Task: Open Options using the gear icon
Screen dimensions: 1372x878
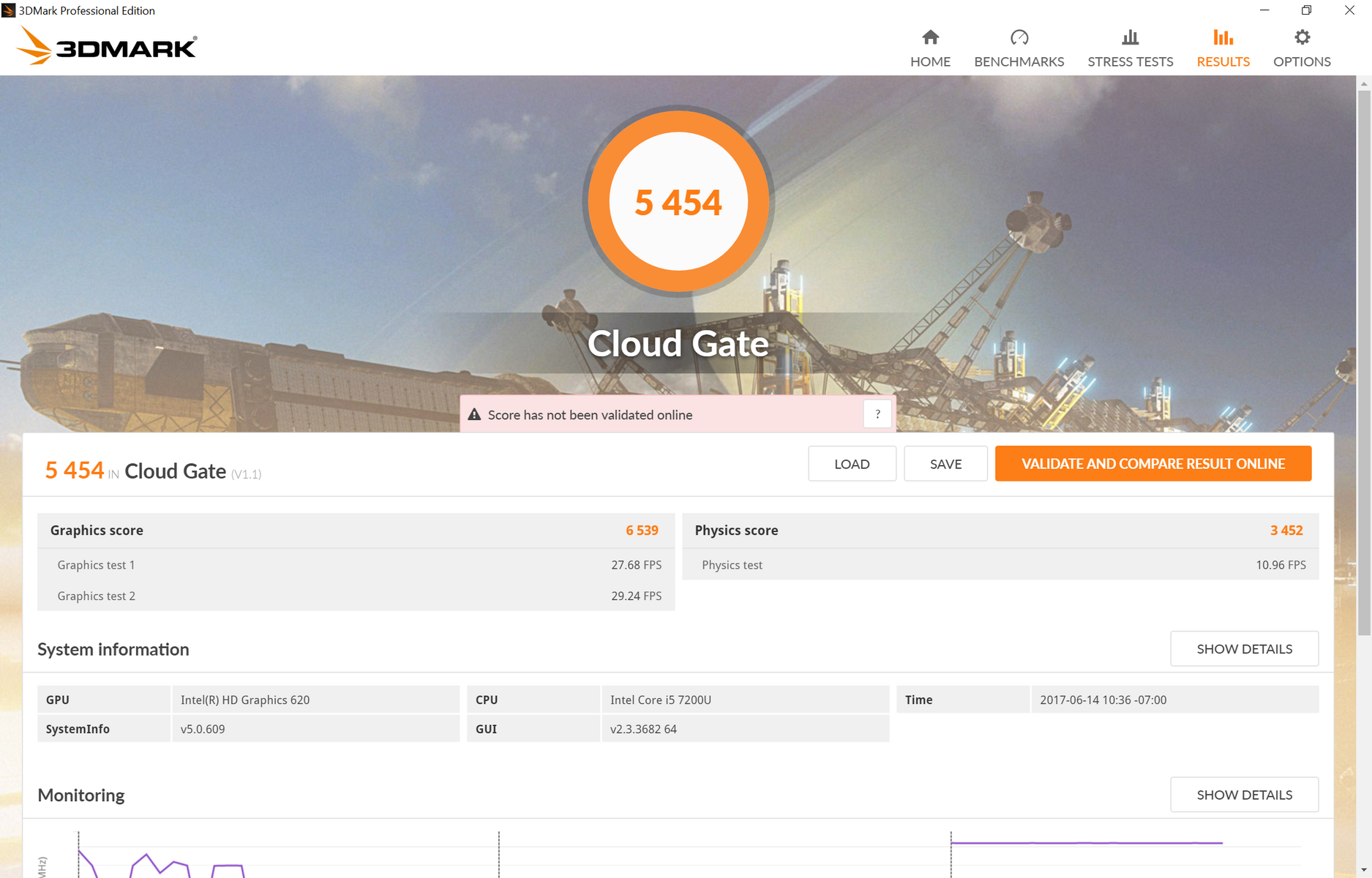Action: 1302,37
